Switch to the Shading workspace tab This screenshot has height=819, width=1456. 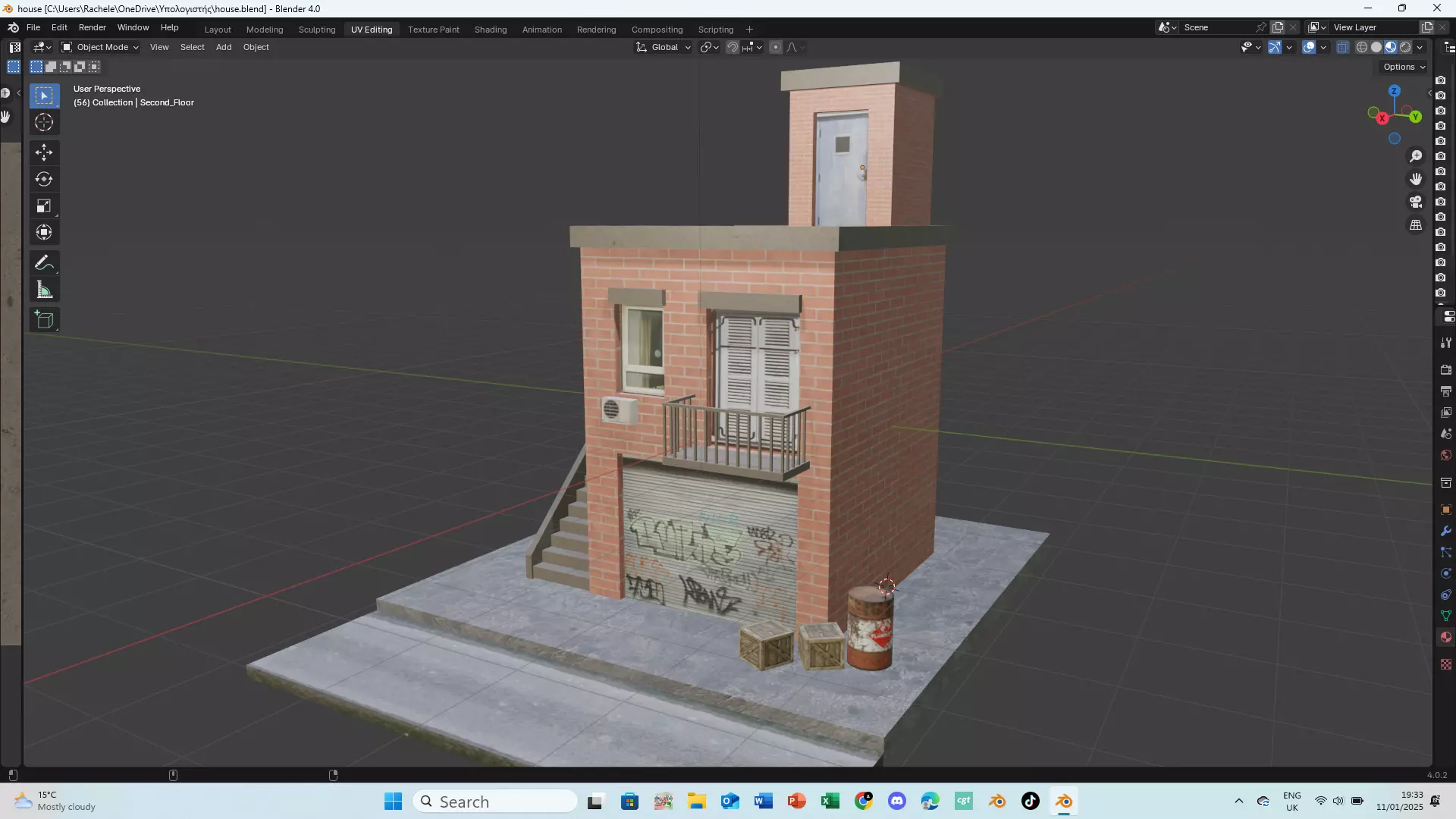coord(491,30)
